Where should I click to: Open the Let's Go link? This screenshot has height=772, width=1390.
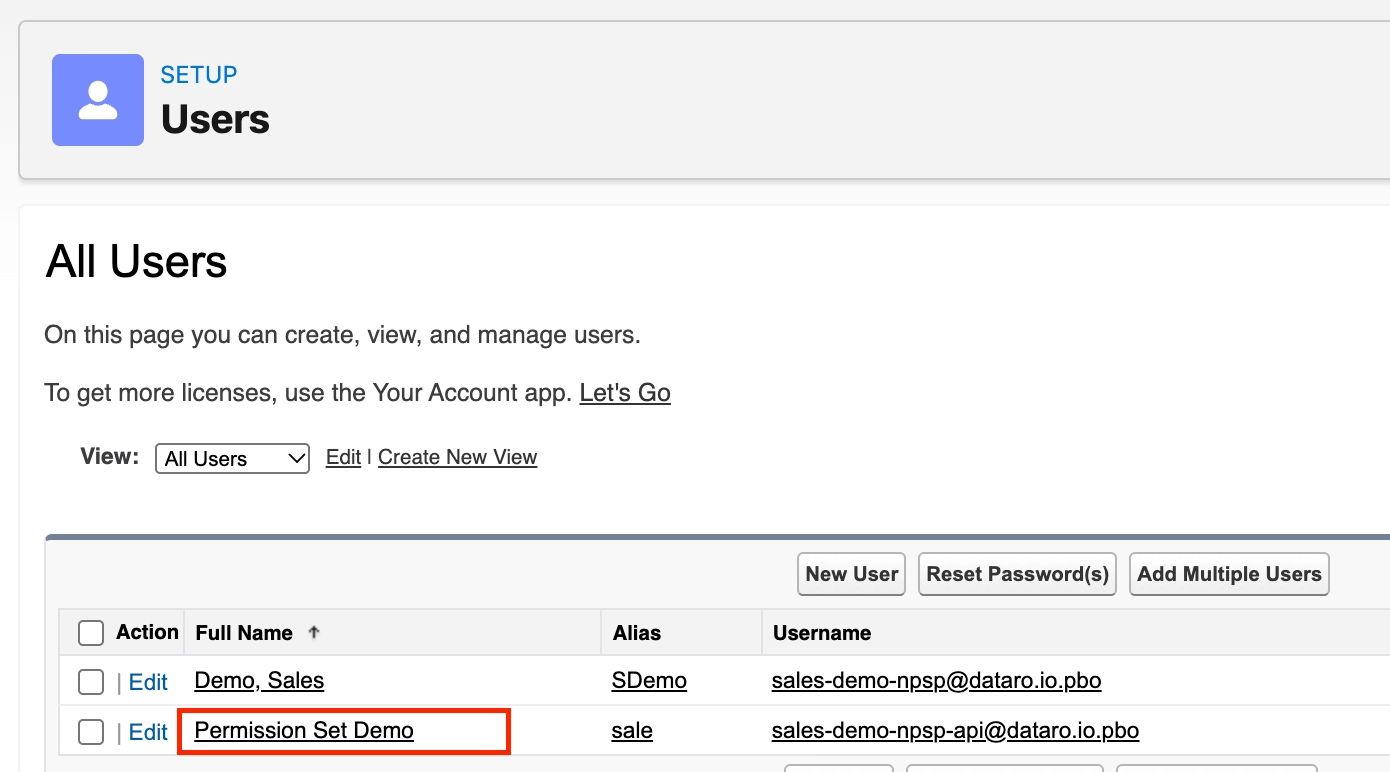(x=625, y=393)
